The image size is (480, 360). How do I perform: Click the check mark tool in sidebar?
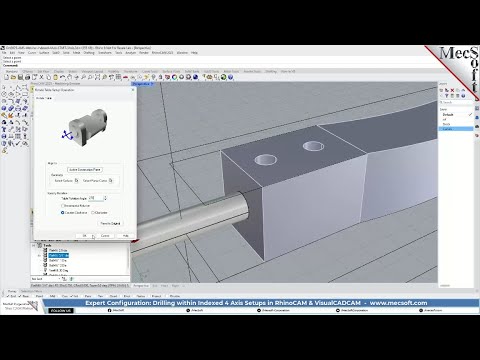pyautogui.click(x=18, y=143)
